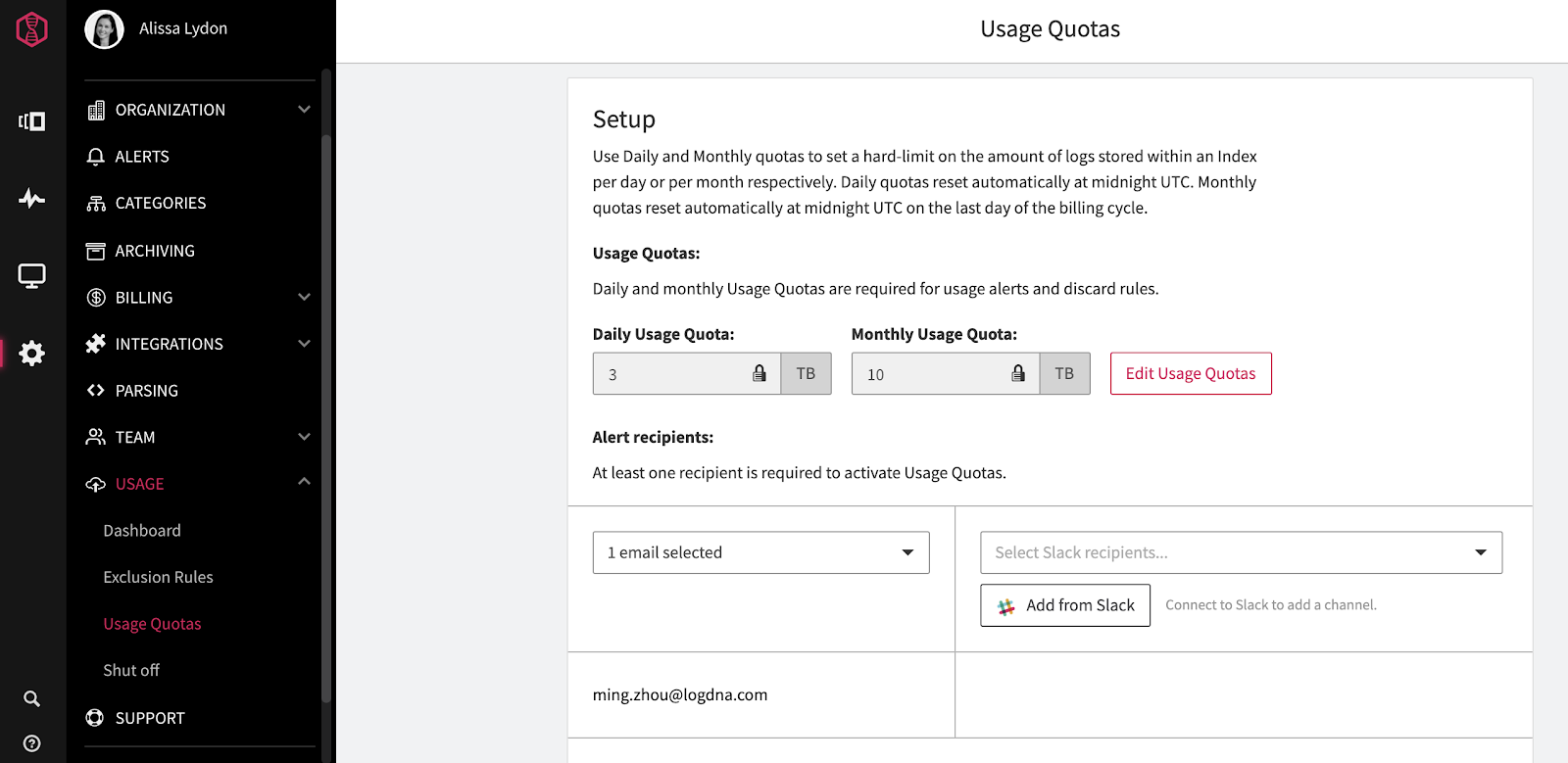Click the help question mark icon
This screenshot has height=763, width=1568.
coord(31,743)
